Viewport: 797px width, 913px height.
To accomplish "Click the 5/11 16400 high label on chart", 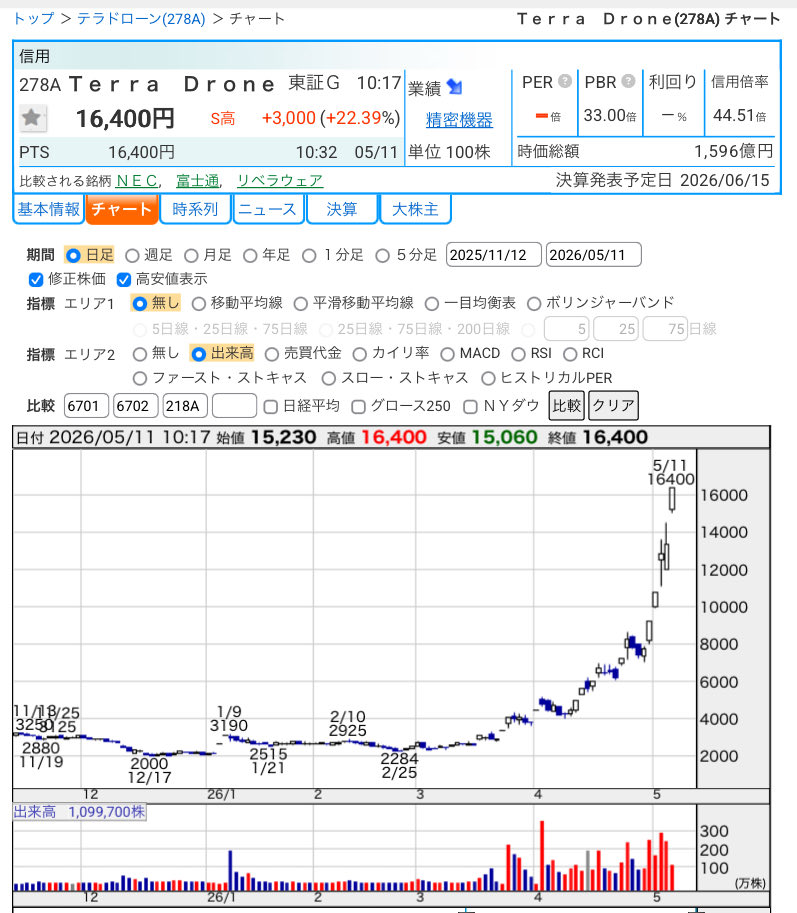I will coord(671,472).
